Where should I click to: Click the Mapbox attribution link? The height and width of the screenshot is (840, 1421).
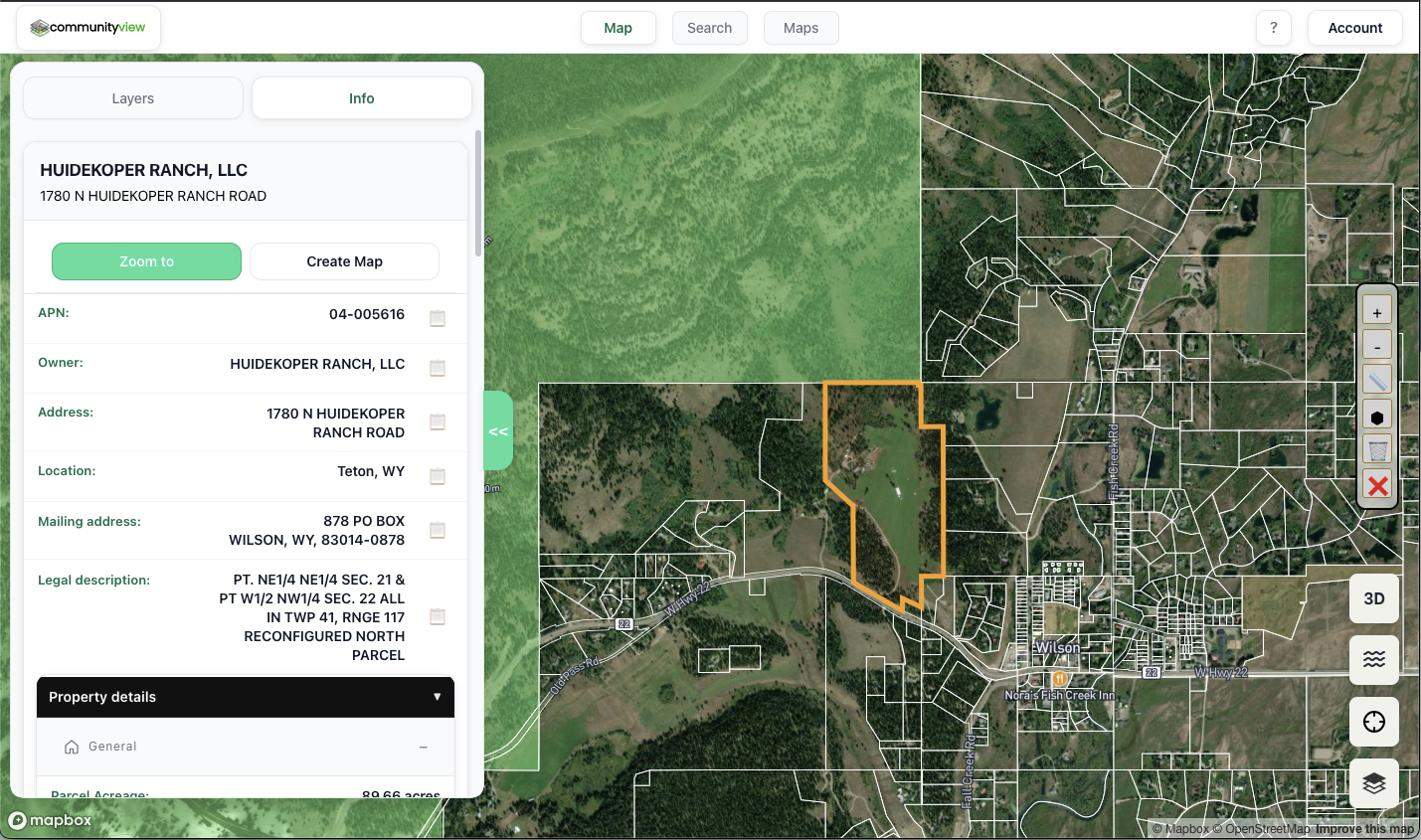tap(1181, 829)
